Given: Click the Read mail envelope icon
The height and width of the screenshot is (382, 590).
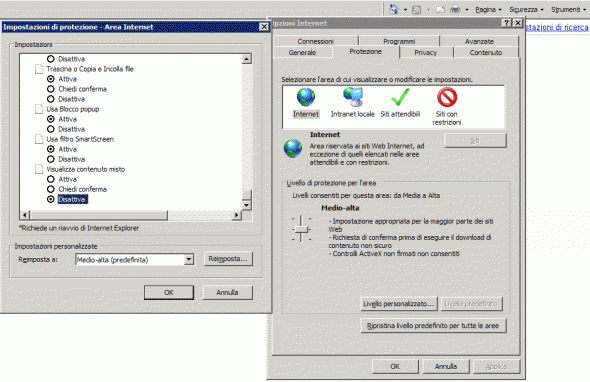Looking at the screenshot, I should (440, 9).
